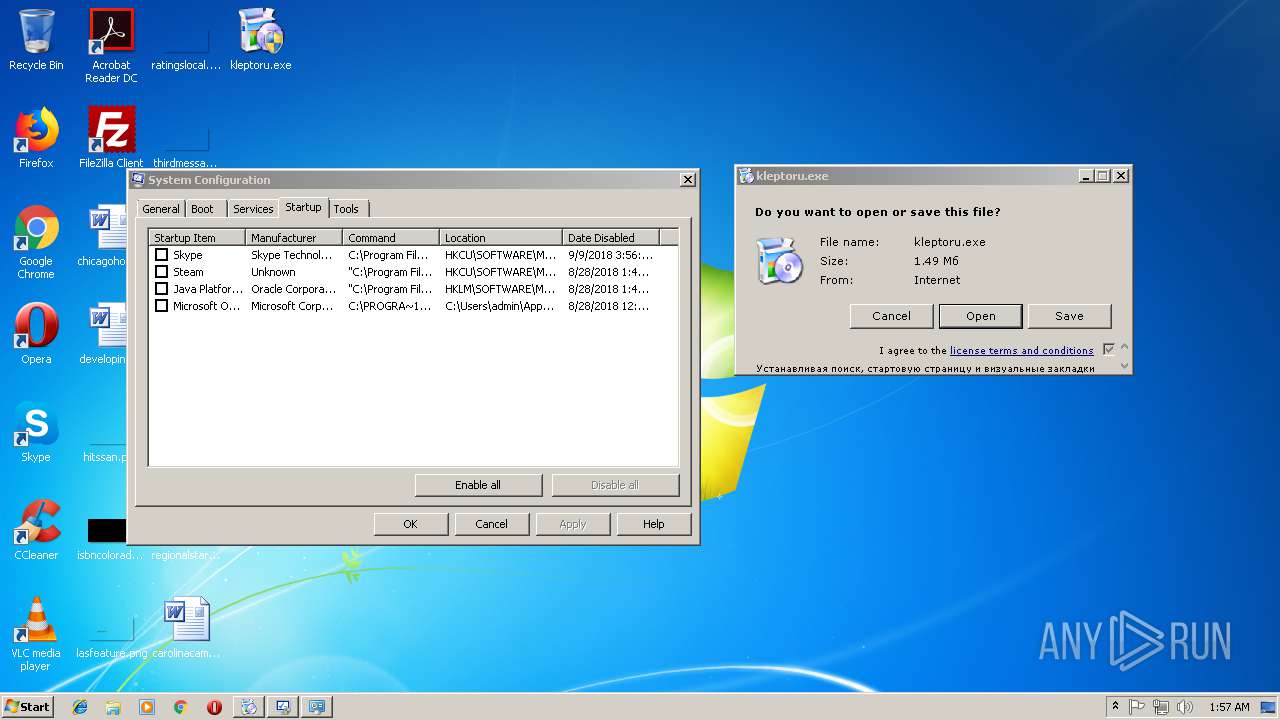Open the Tools tab
1280x720 pixels.
point(346,209)
